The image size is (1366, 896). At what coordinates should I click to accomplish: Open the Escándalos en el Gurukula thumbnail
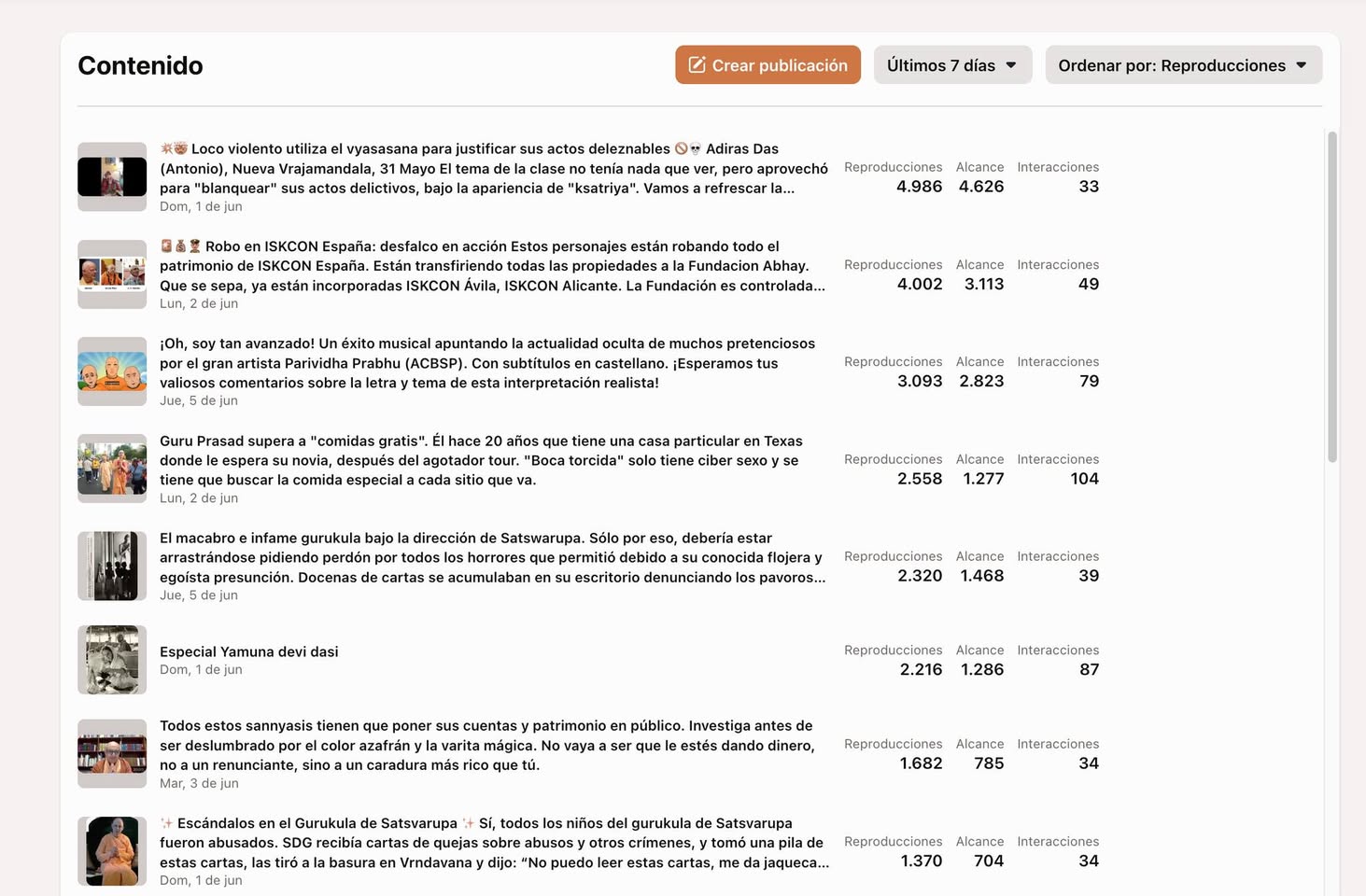[112, 851]
